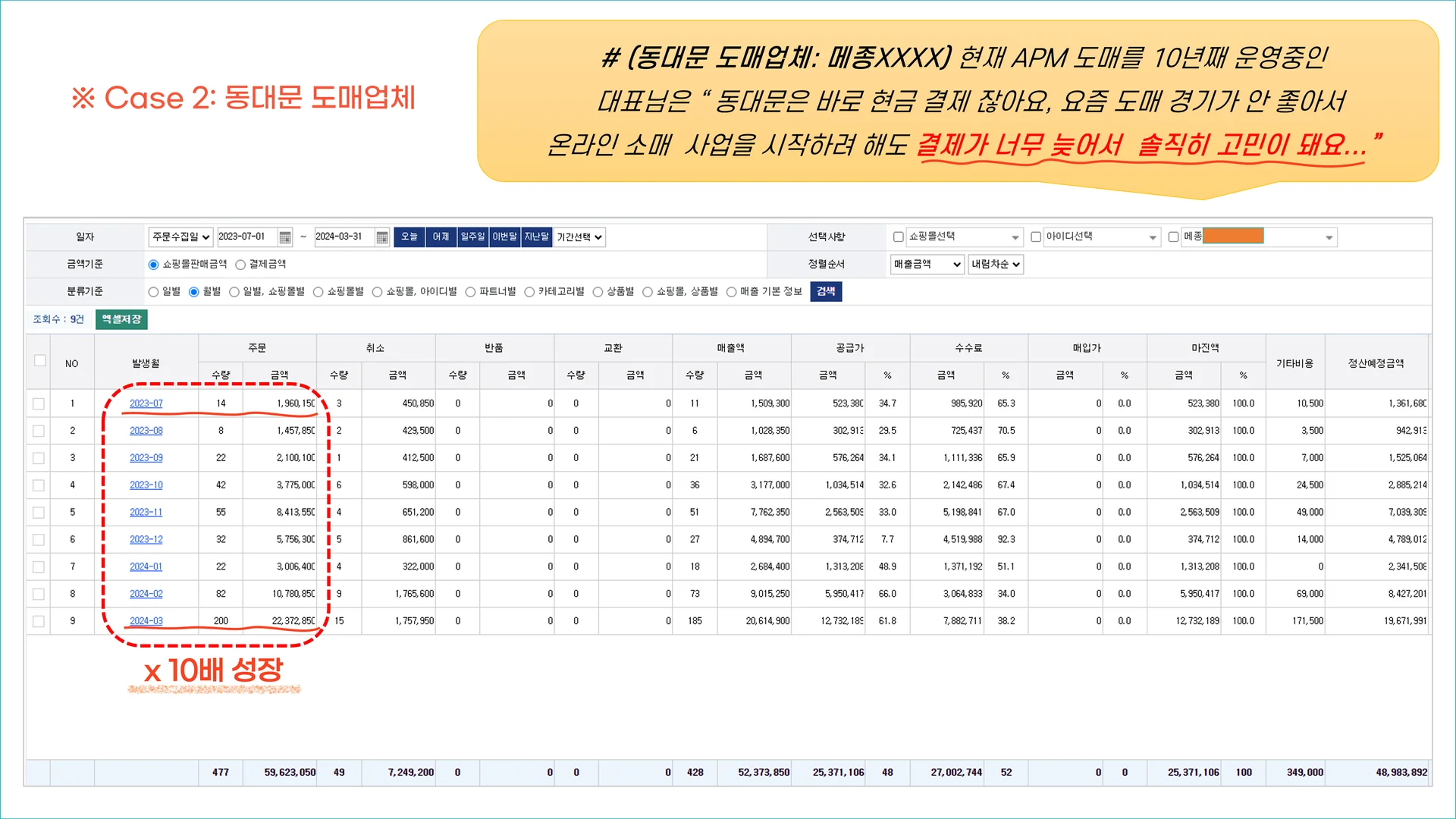Click the 일주일 (one week) date shortcut
Viewport: 1456px width, 819px height.
click(x=472, y=237)
